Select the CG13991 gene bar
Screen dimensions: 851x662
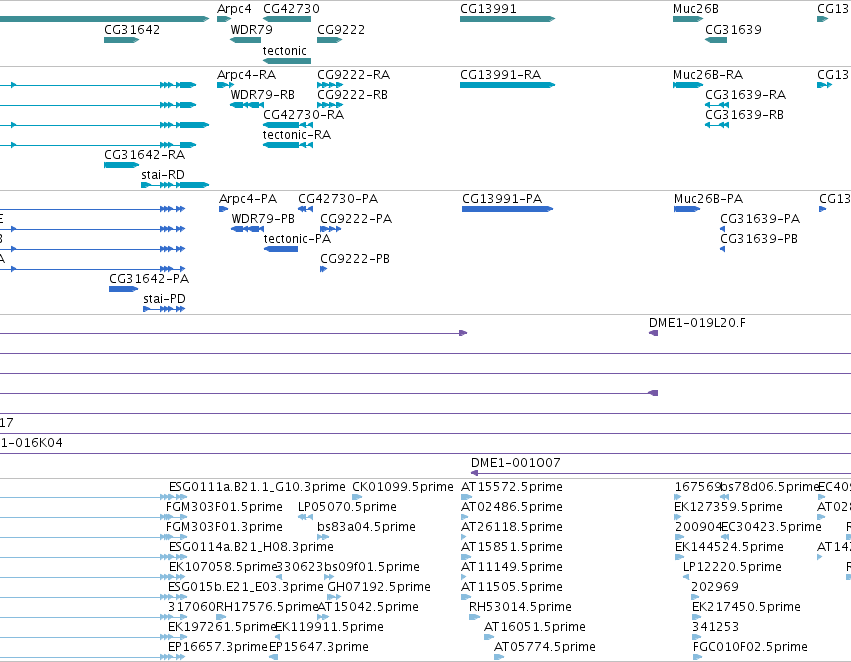point(507,20)
